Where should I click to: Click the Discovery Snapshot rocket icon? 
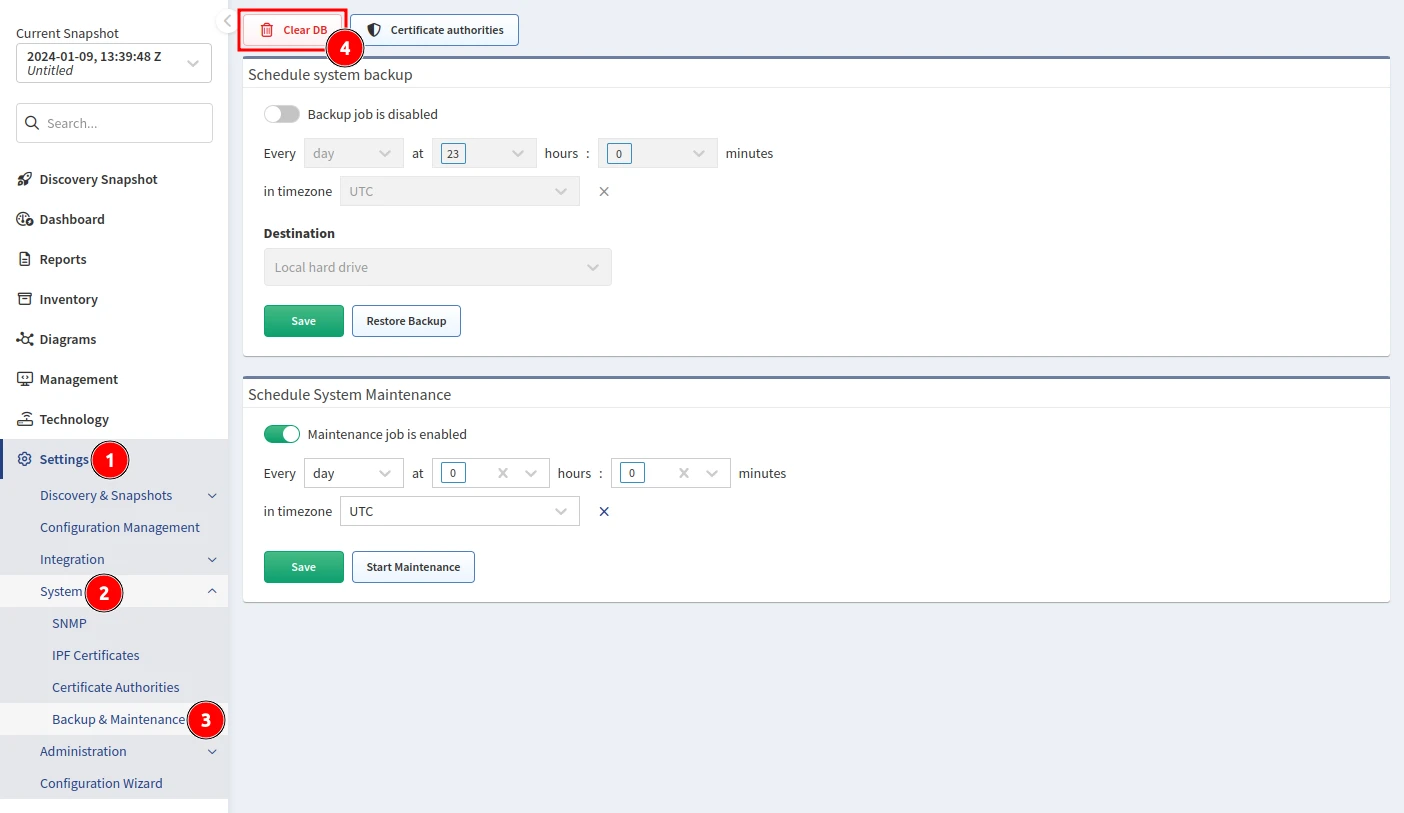[25, 179]
